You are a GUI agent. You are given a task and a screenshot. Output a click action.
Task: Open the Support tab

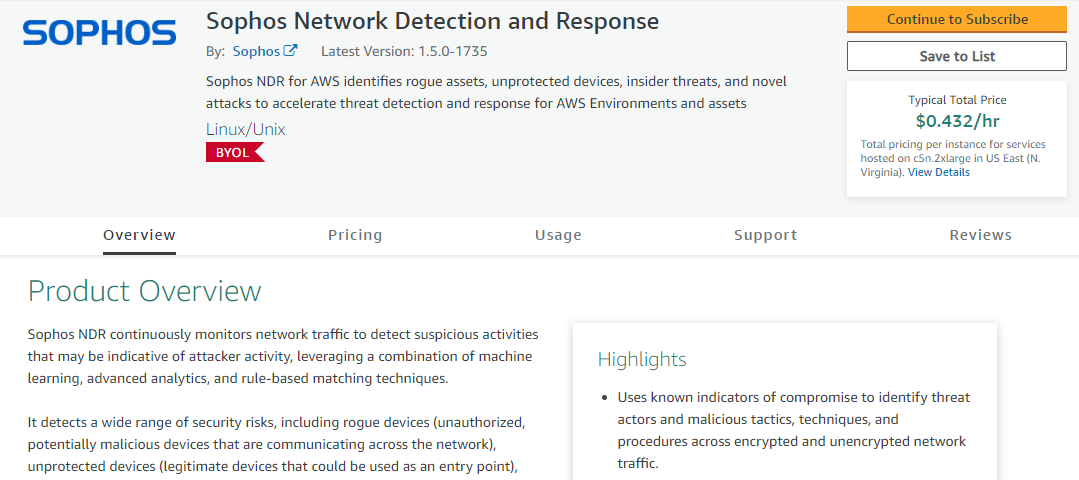(x=765, y=235)
